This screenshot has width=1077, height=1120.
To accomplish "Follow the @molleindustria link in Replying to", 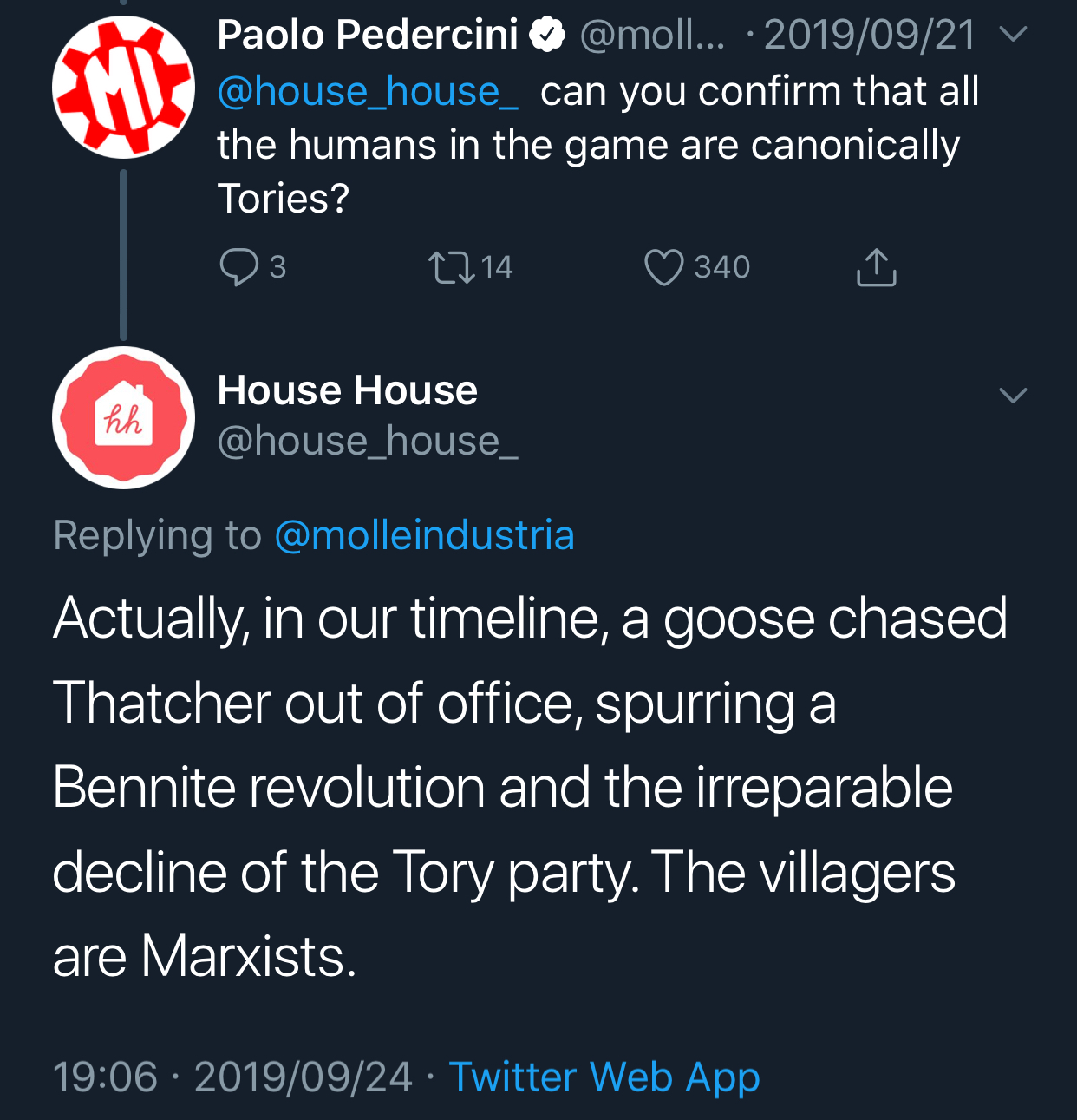I will [424, 535].
